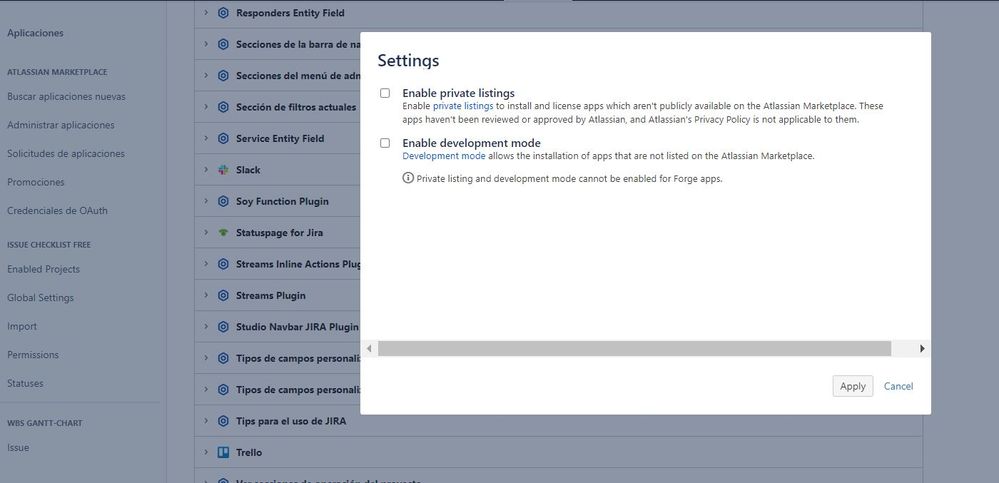Click the Secciones del menú de adm icon
Image resolution: width=999 pixels, height=483 pixels.
[x=223, y=76]
